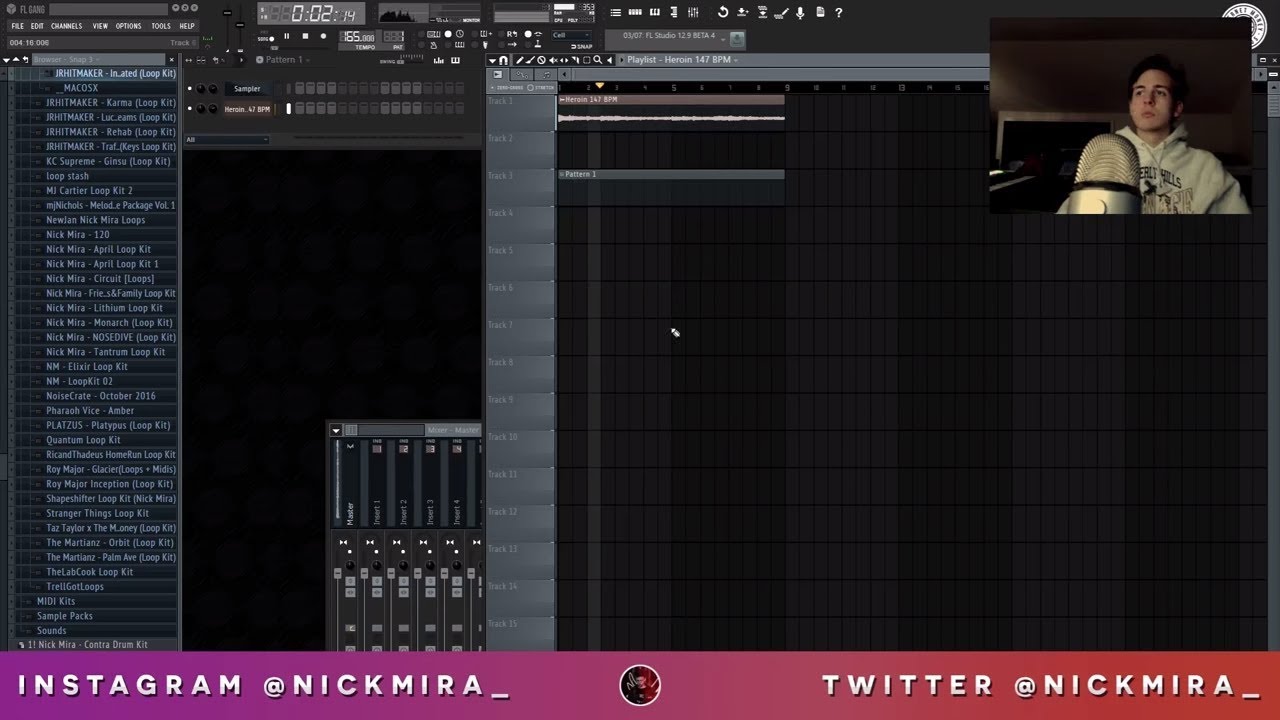The image size is (1280, 720).
Task: Click the microphone one-click recording icon
Action: 800,12
